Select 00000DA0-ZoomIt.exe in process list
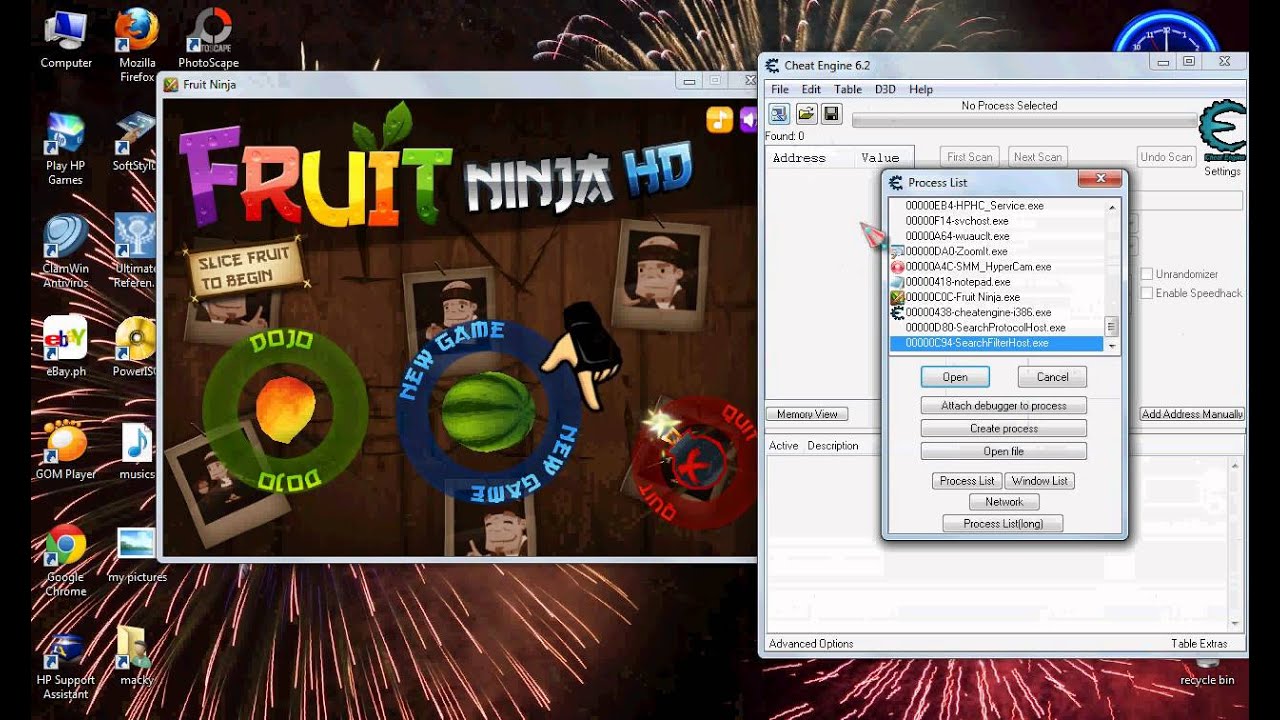This screenshot has height=720, width=1280. point(996,252)
